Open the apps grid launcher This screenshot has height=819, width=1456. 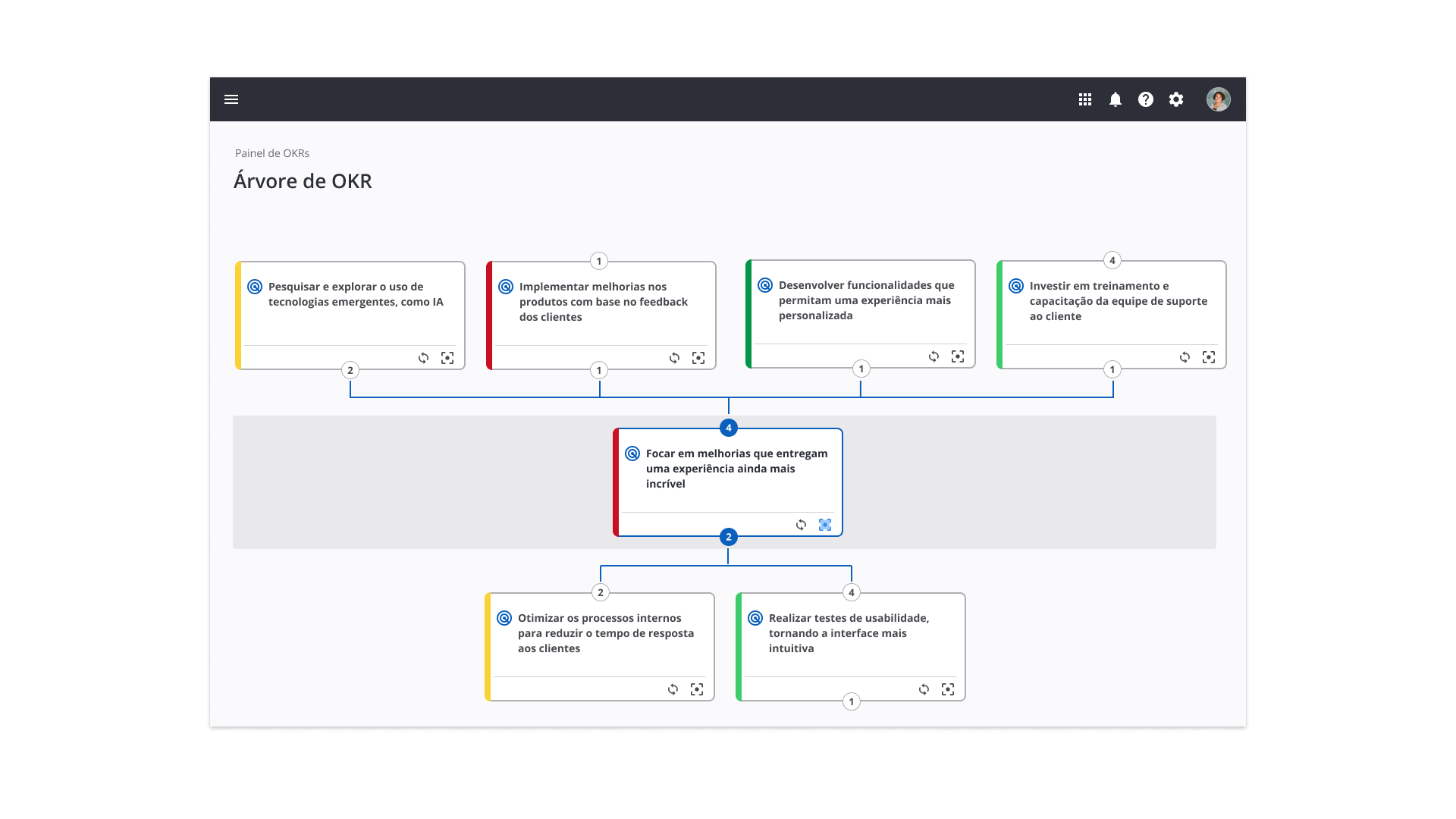pyautogui.click(x=1085, y=99)
